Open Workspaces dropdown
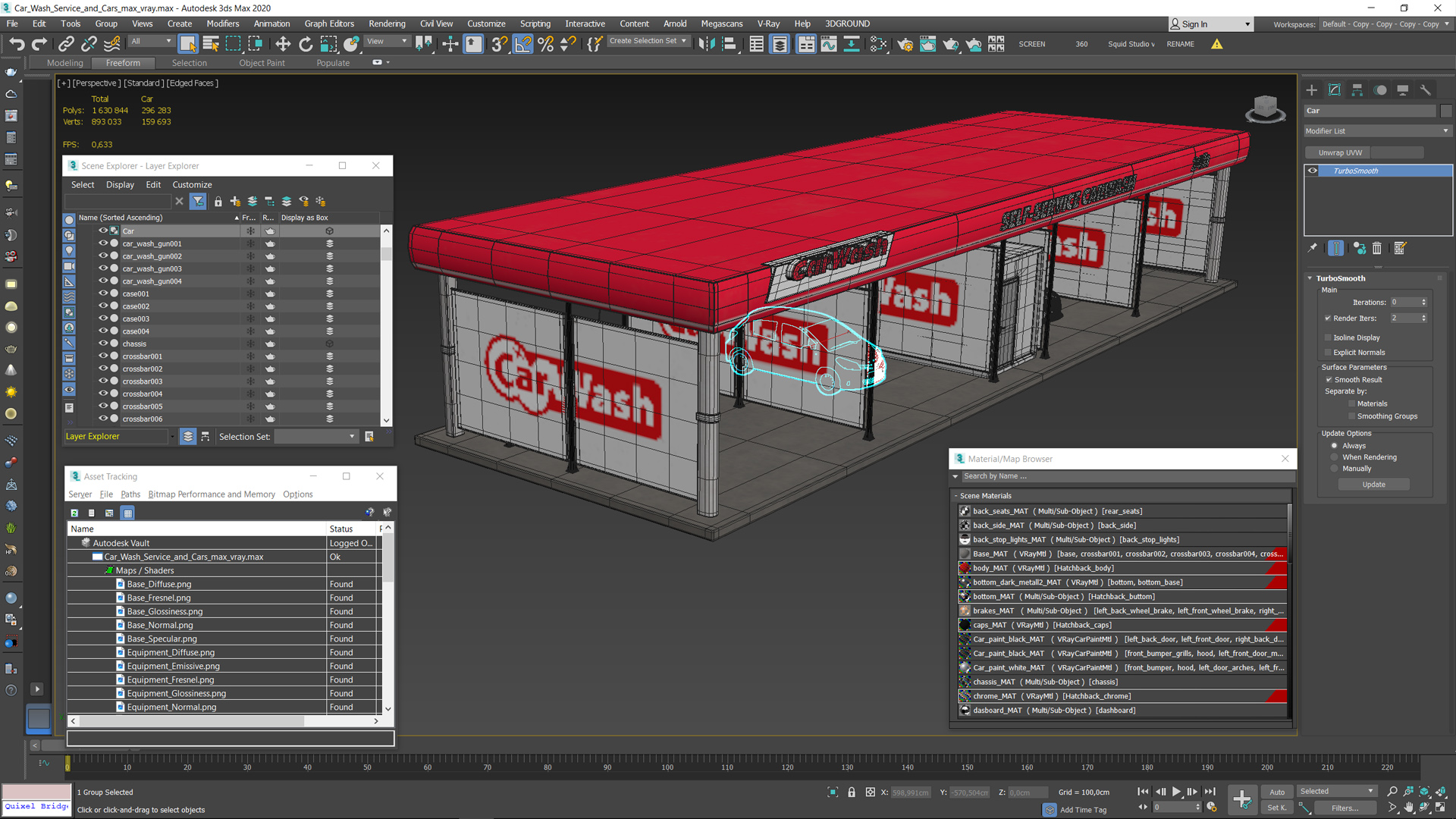Screen dimensions: 1456x819 [x=1385, y=24]
